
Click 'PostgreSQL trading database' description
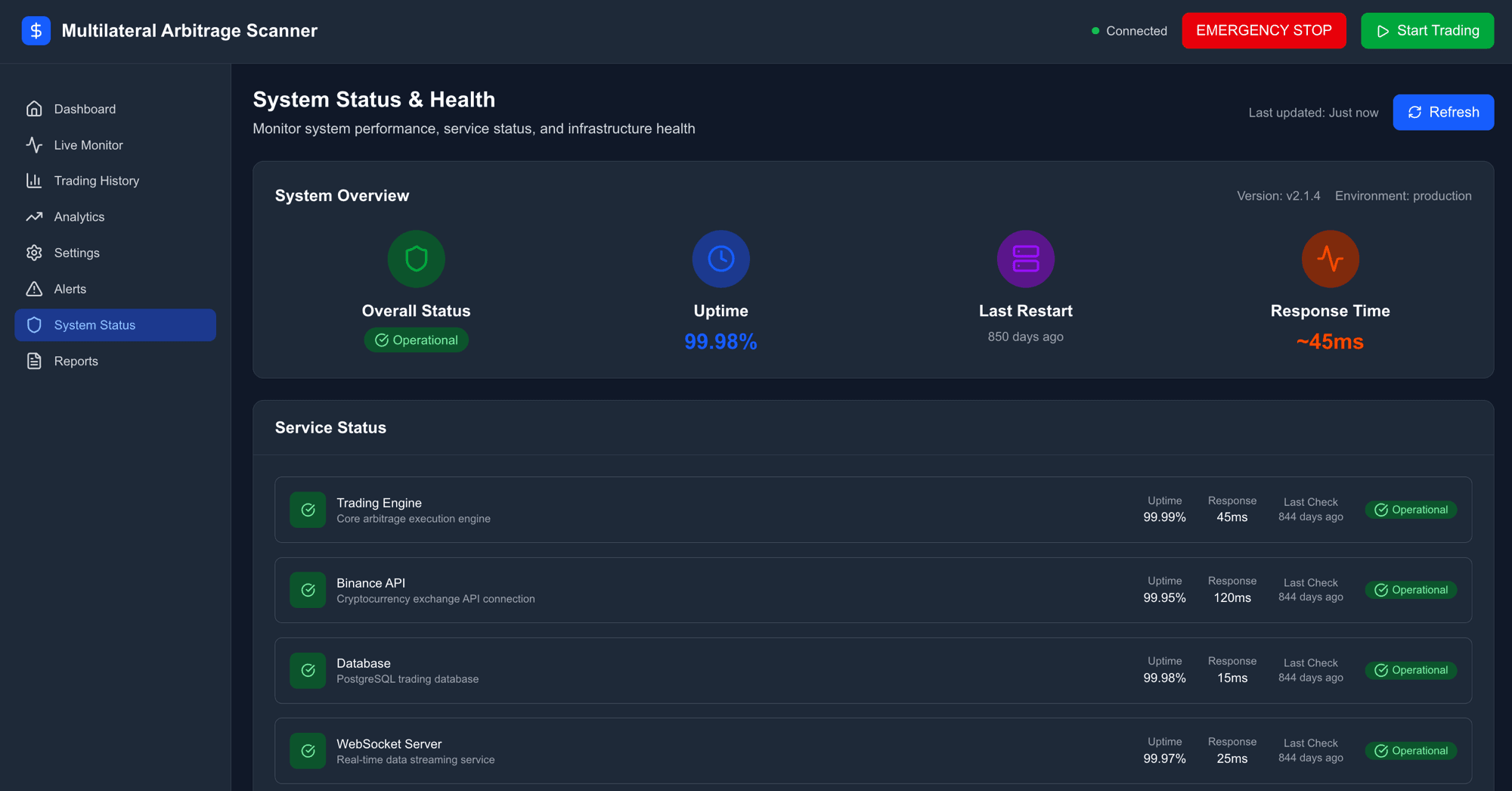407,679
